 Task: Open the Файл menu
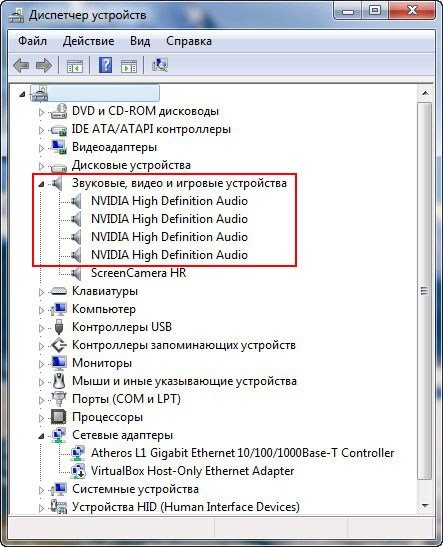[32, 41]
